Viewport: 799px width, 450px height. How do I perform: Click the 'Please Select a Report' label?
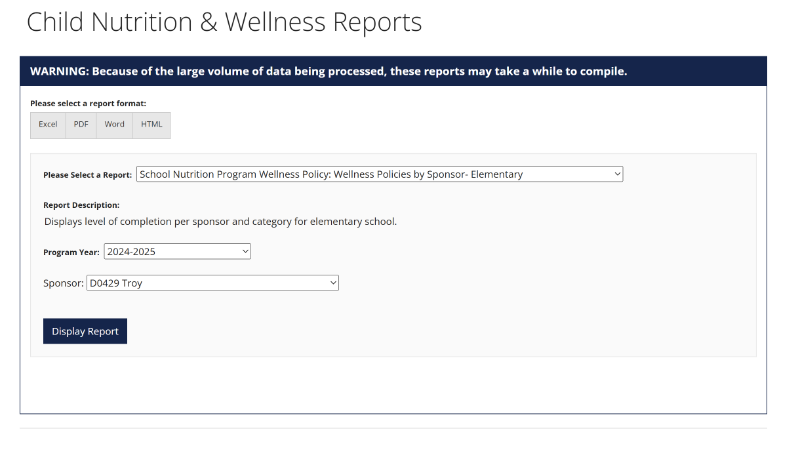coord(87,175)
